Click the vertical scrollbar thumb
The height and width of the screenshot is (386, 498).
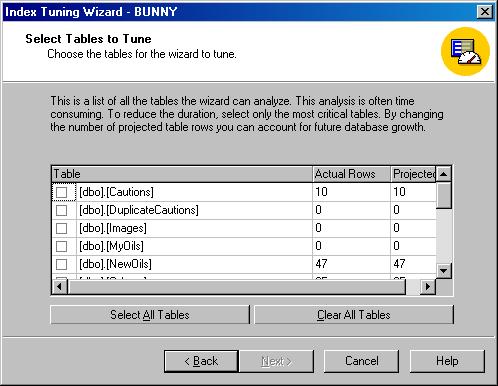[444, 195]
